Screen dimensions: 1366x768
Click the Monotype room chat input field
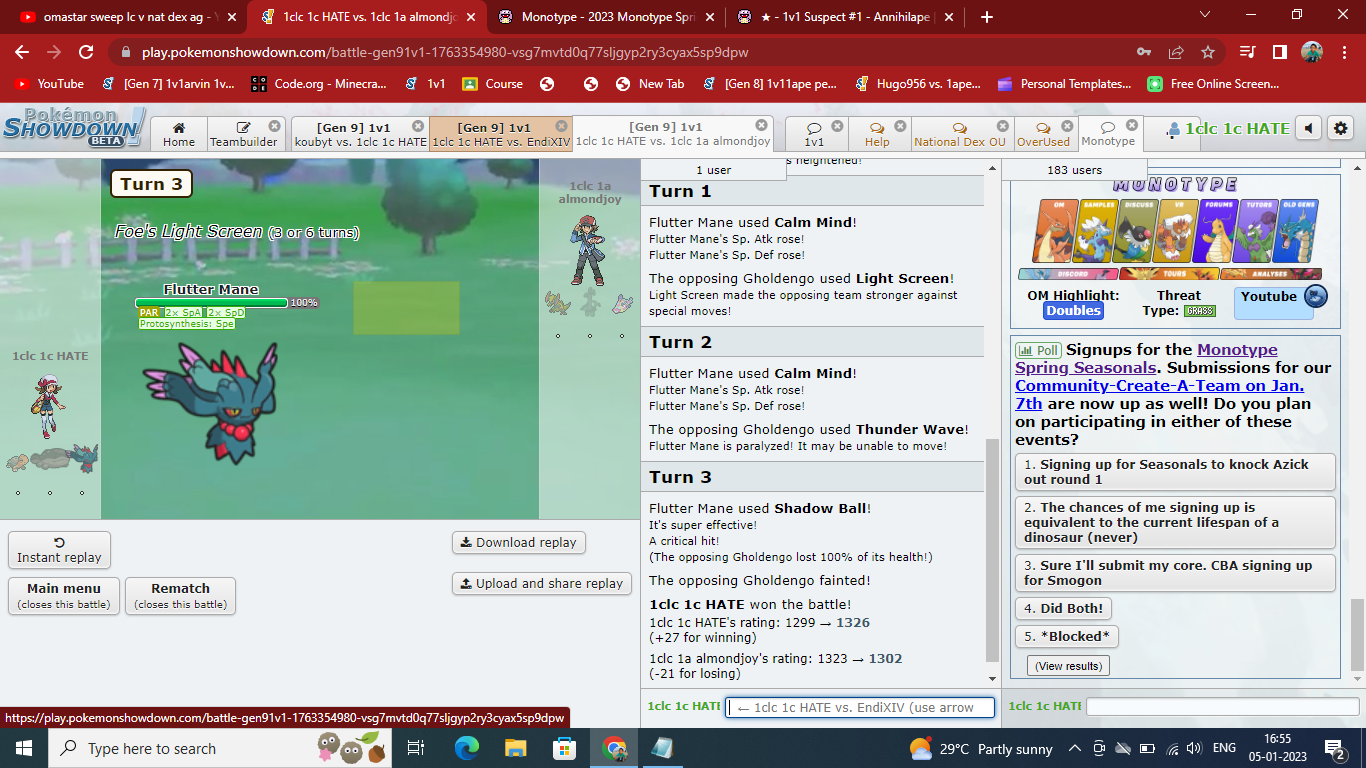[x=1220, y=706]
